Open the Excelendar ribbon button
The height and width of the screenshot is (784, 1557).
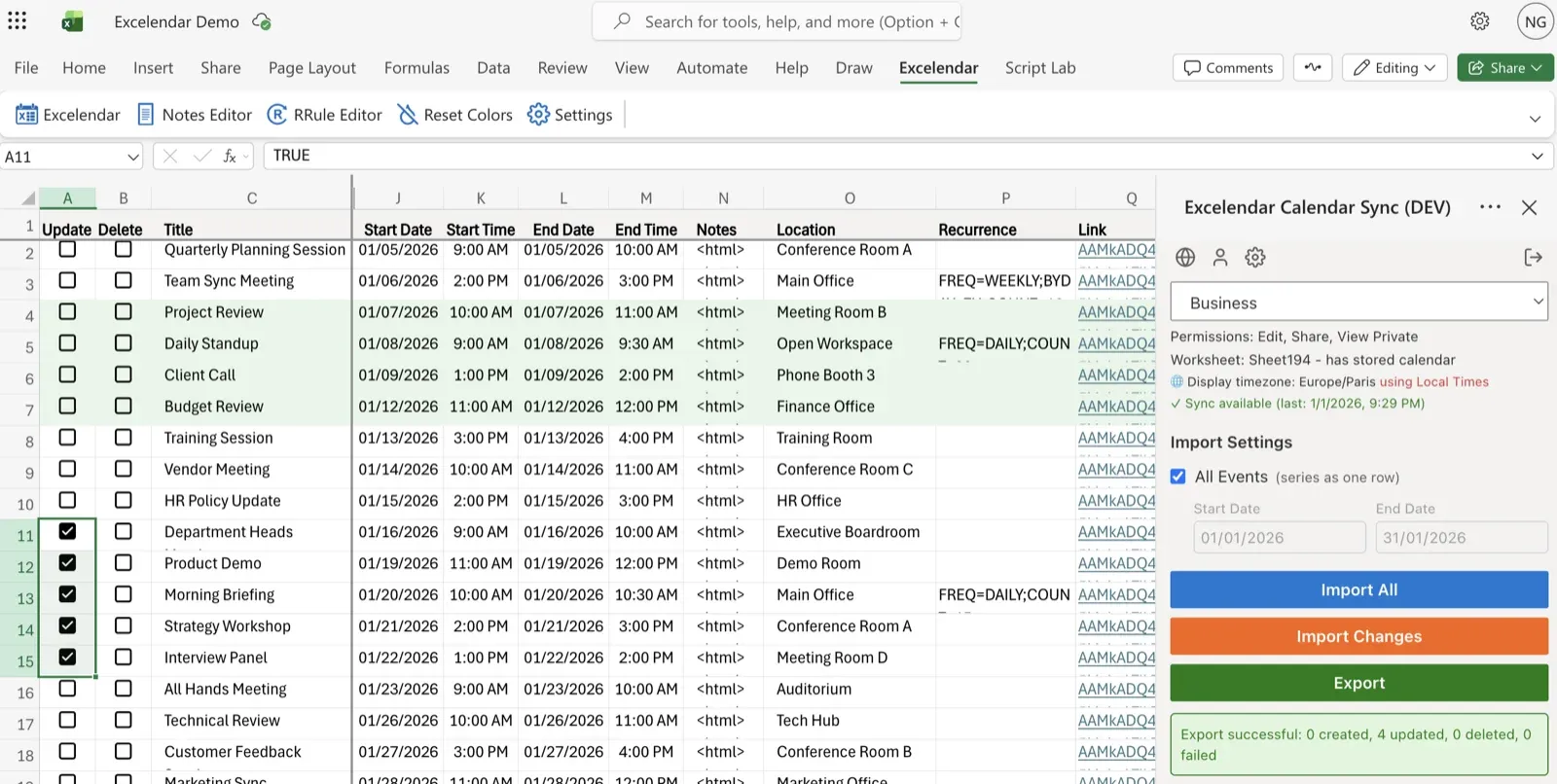(x=68, y=115)
